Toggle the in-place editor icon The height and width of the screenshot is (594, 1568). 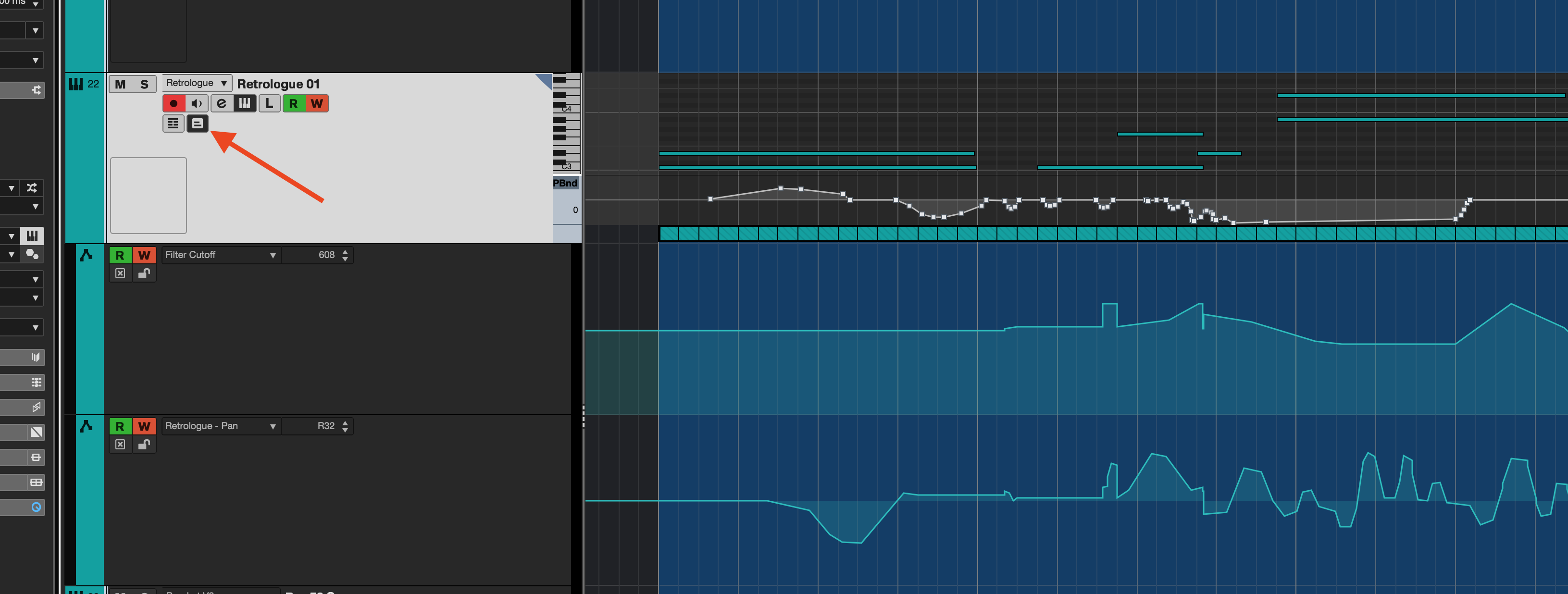point(197,124)
